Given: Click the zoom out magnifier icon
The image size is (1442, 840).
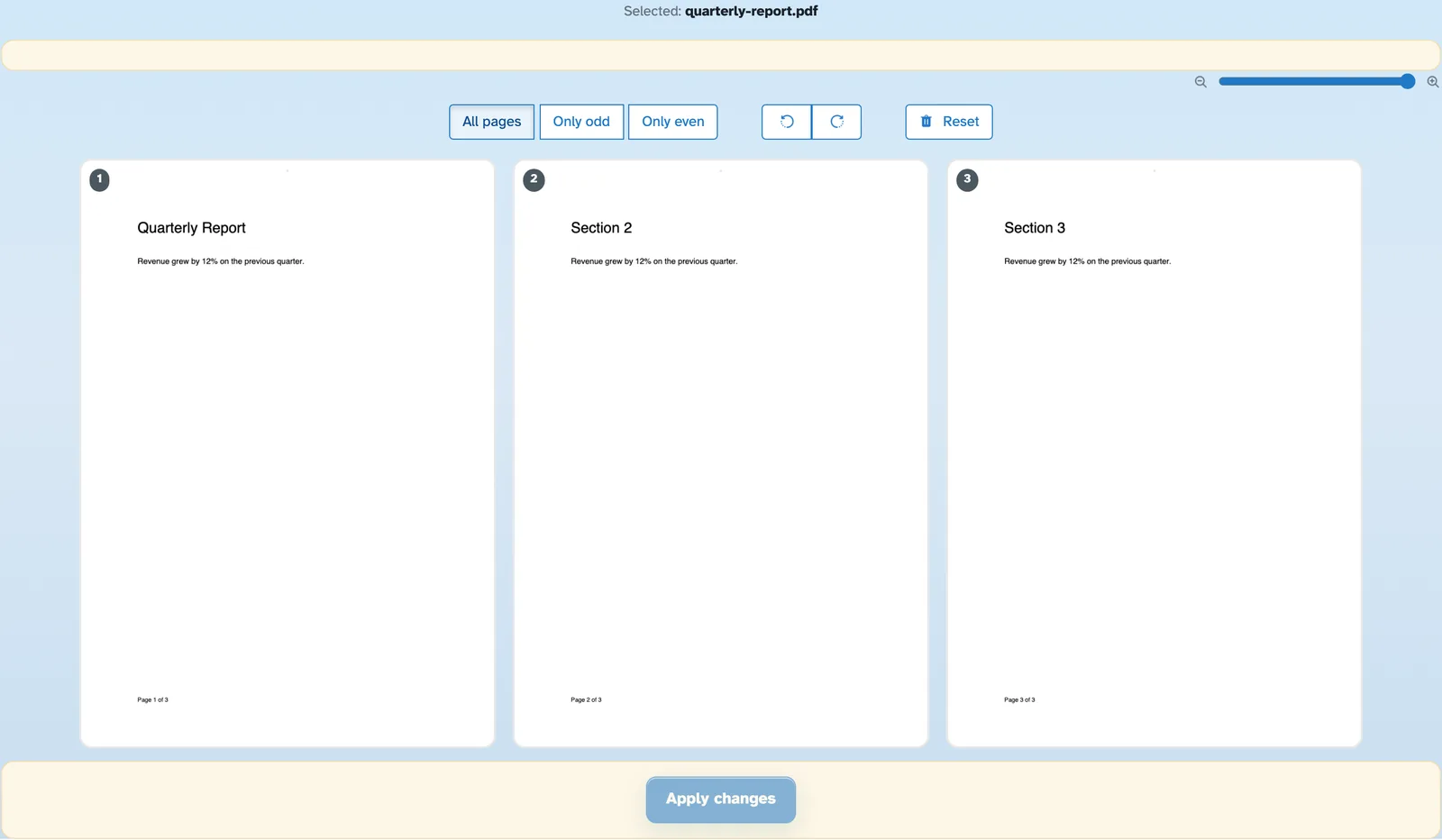Looking at the screenshot, I should pyautogui.click(x=1200, y=82).
